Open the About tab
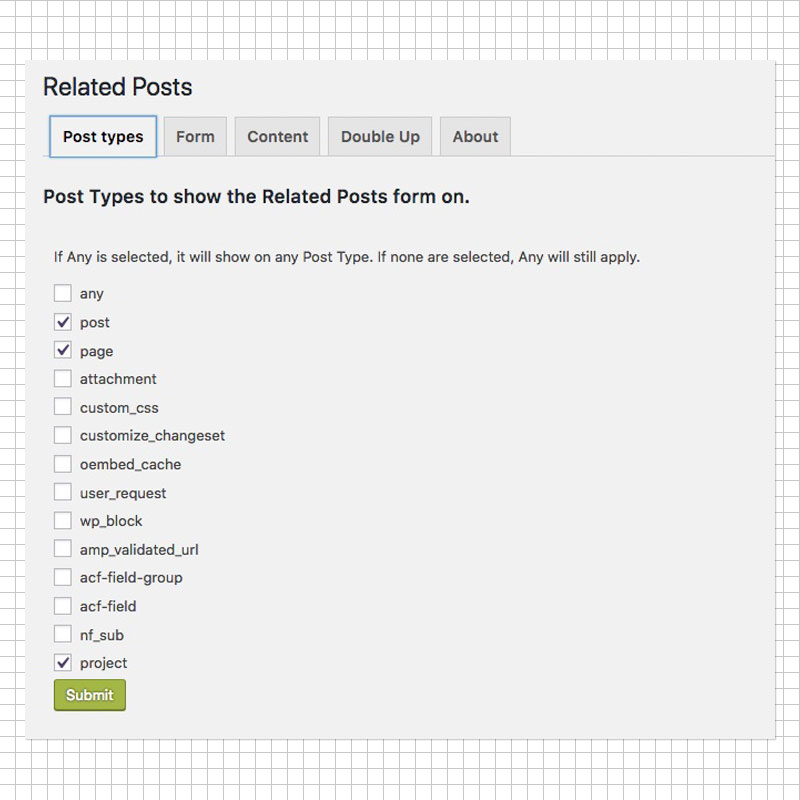 tap(475, 136)
